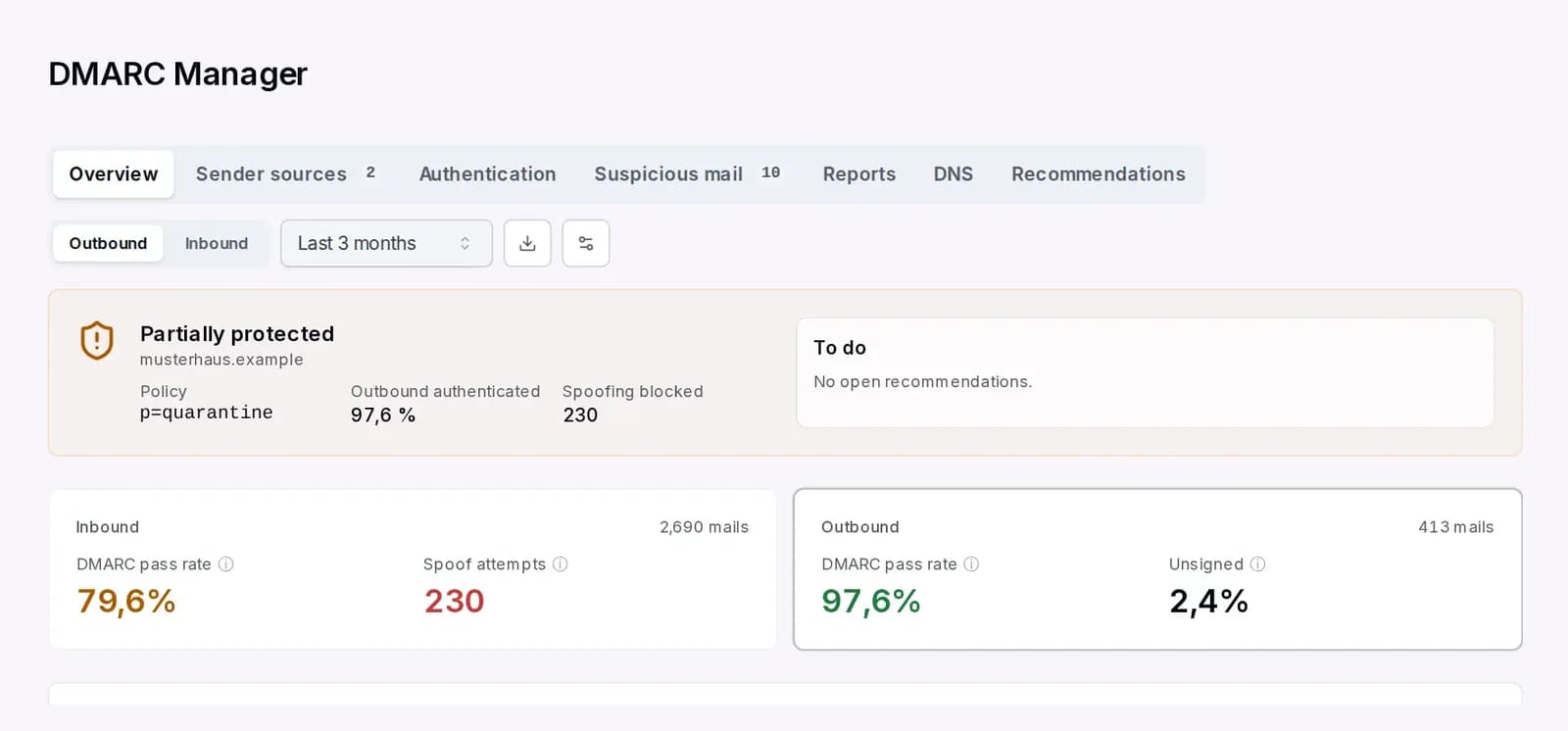Click the To do heading
Image resolution: width=1568 pixels, height=731 pixels.
tap(840, 348)
